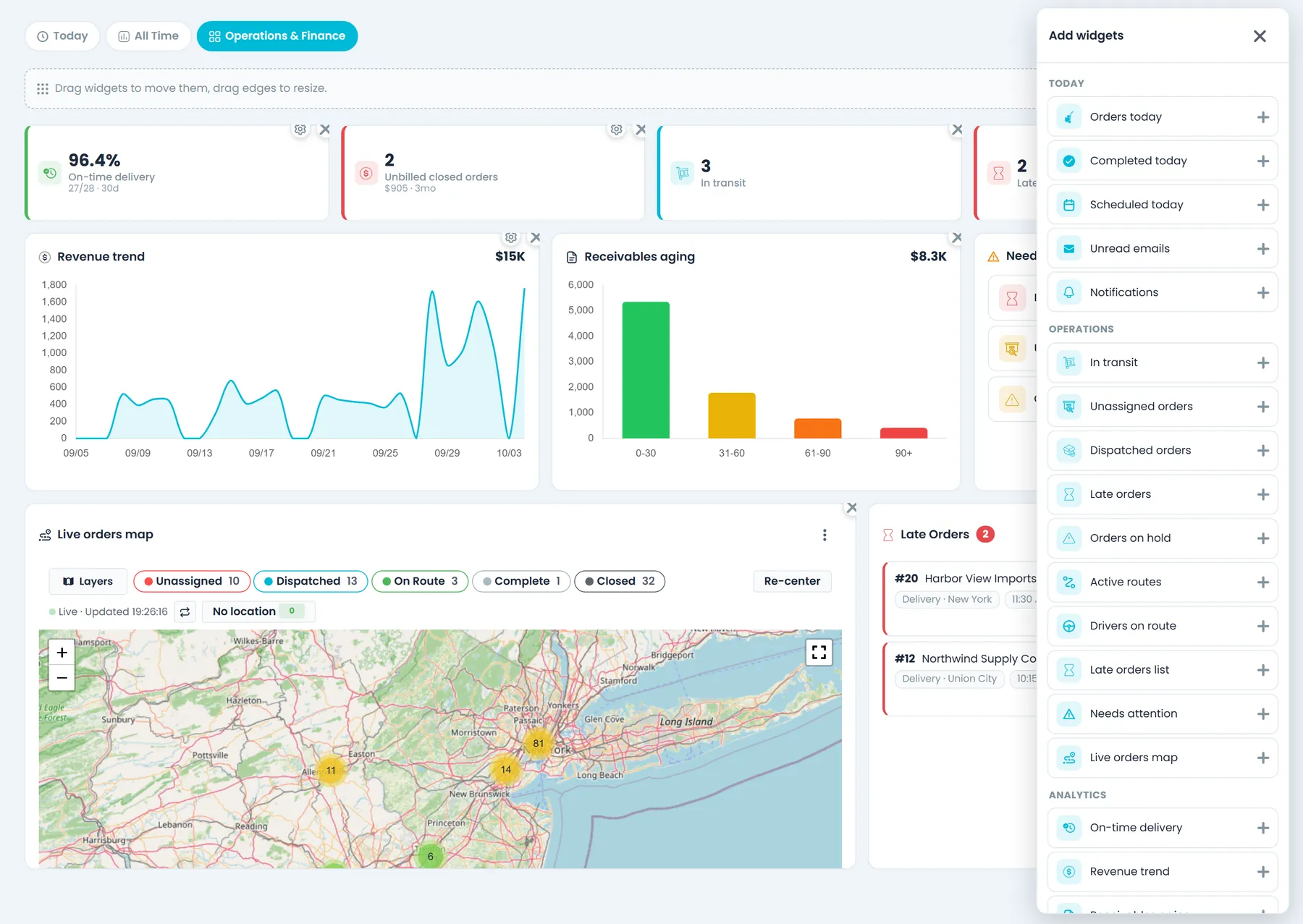Zoom out on the map

pyautogui.click(x=62, y=678)
